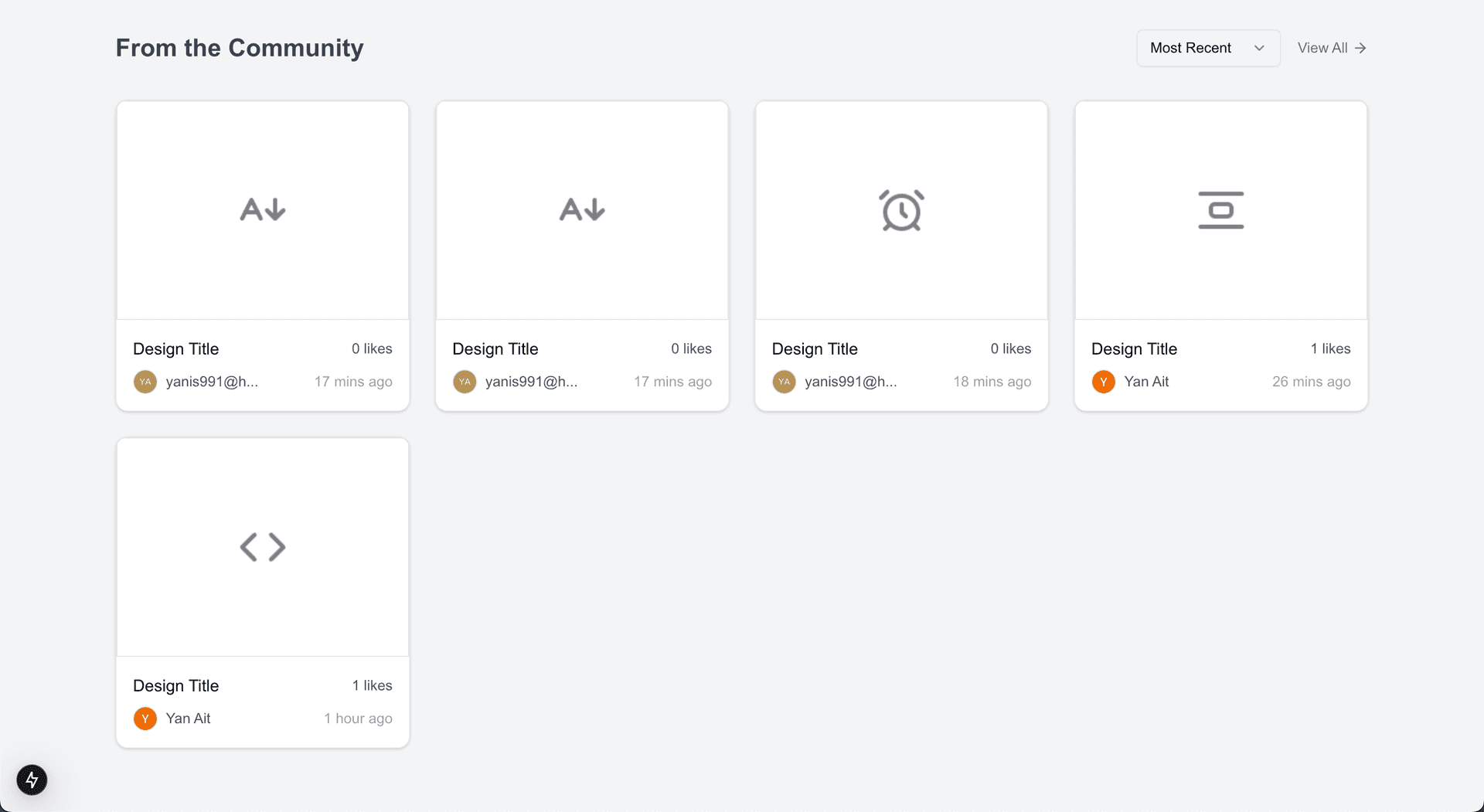Click the Design Title of the first card
The image size is (1484, 812).
coord(175,348)
